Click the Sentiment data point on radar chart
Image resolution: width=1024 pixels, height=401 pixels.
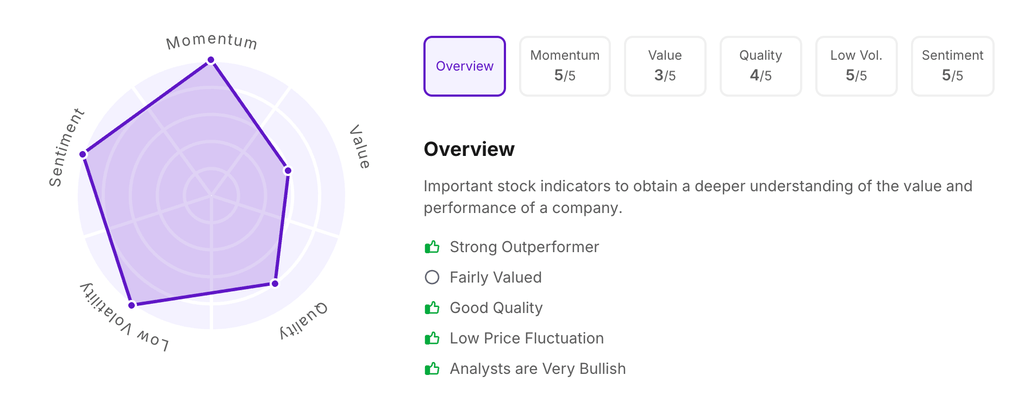click(83, 154)
